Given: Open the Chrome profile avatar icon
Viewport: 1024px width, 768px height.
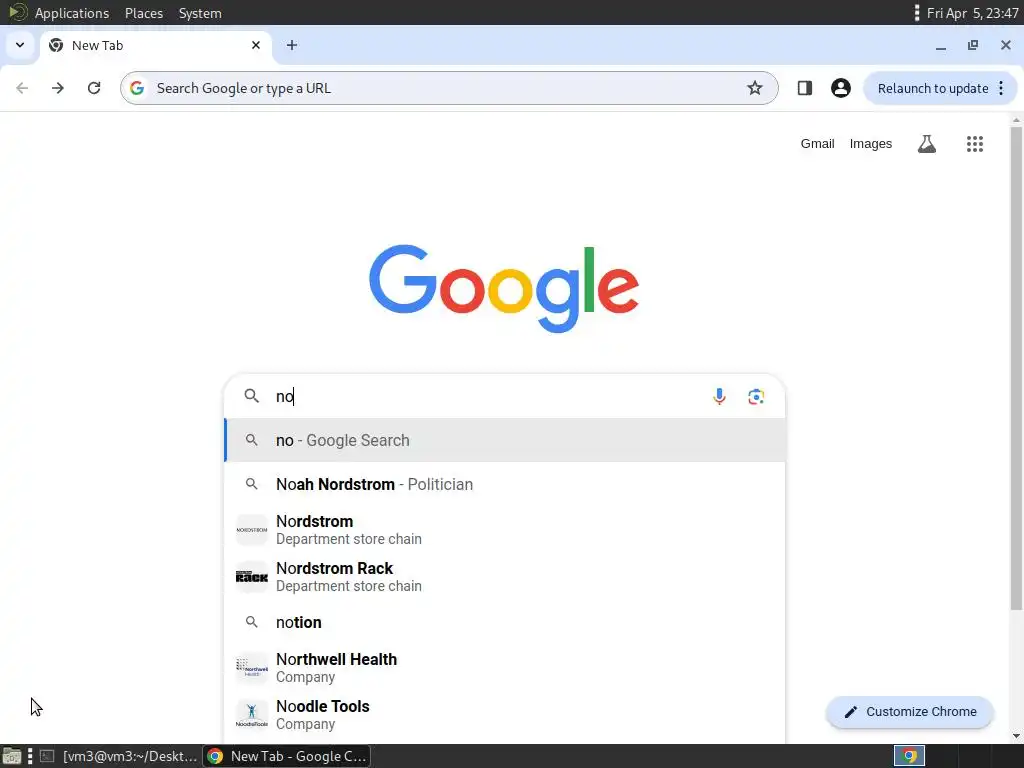Looking at the screenshot, I should 840,88.
